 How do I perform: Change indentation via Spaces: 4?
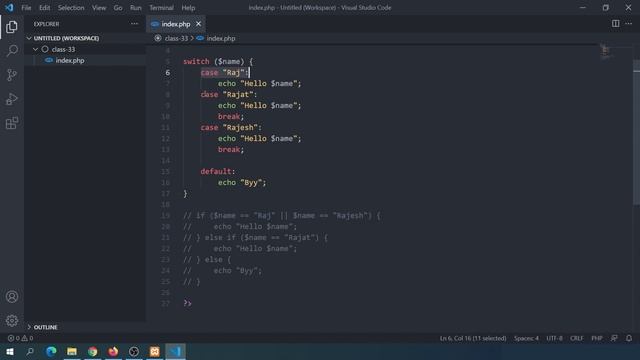[526, 338]
